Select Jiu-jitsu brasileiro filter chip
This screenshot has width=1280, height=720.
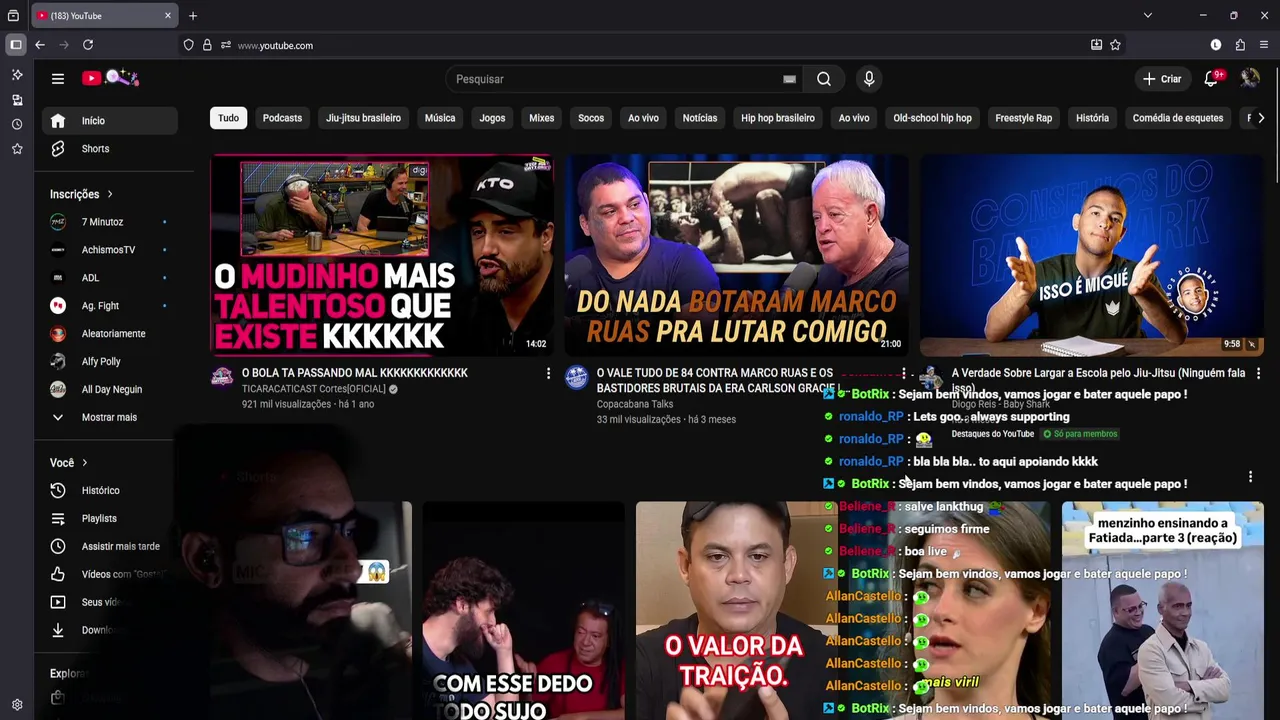(x=363, y=118)
